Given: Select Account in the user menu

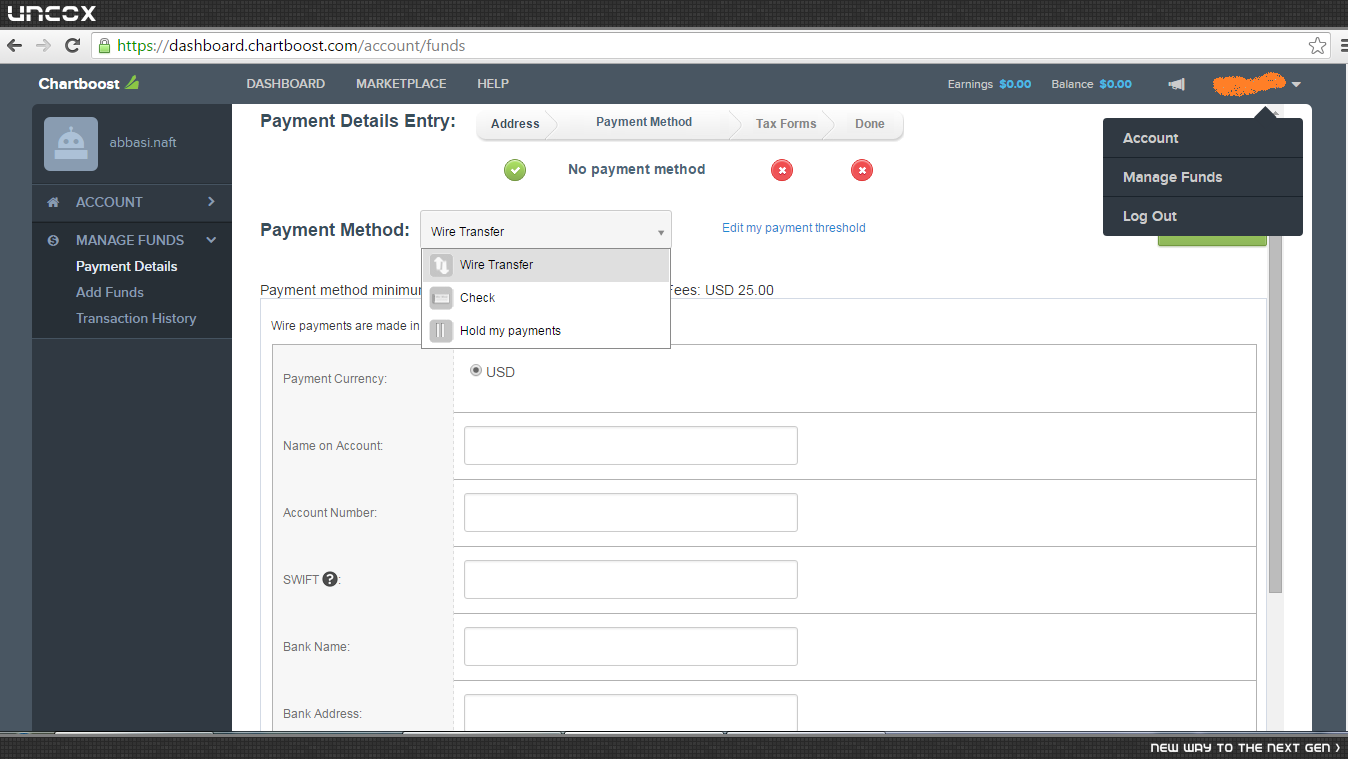Looking at the screenshot, I should [1203, 138].
